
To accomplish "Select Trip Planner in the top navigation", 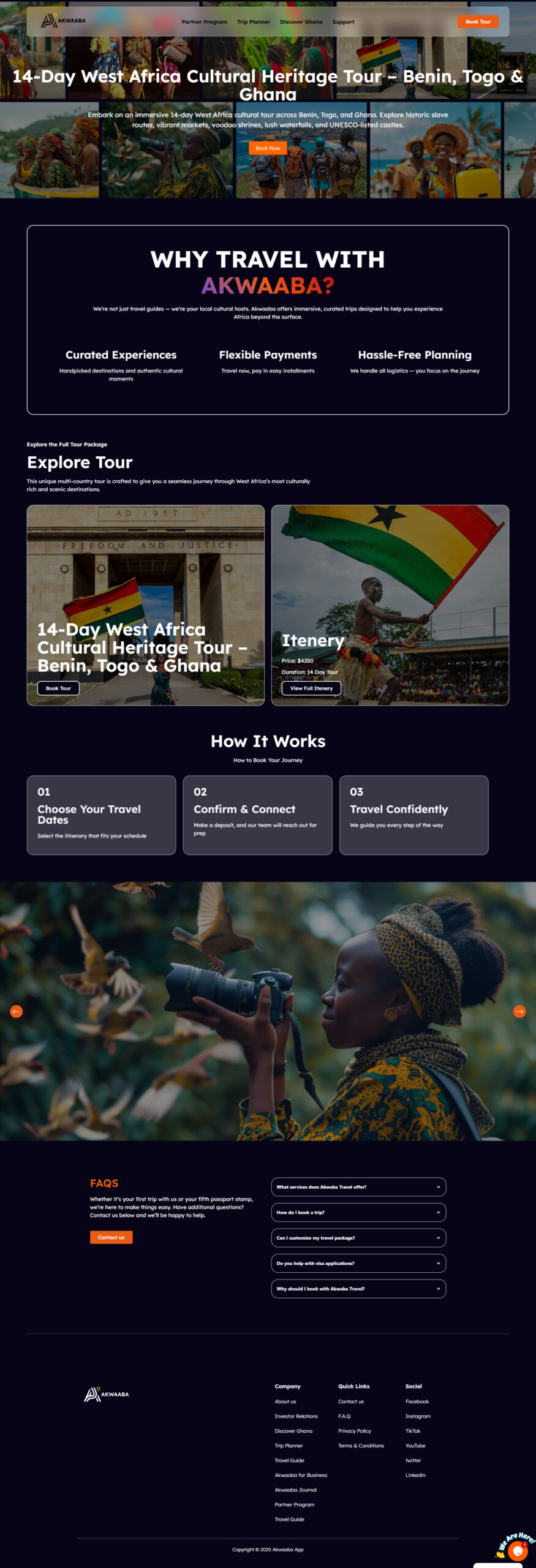I will [254, 22].
